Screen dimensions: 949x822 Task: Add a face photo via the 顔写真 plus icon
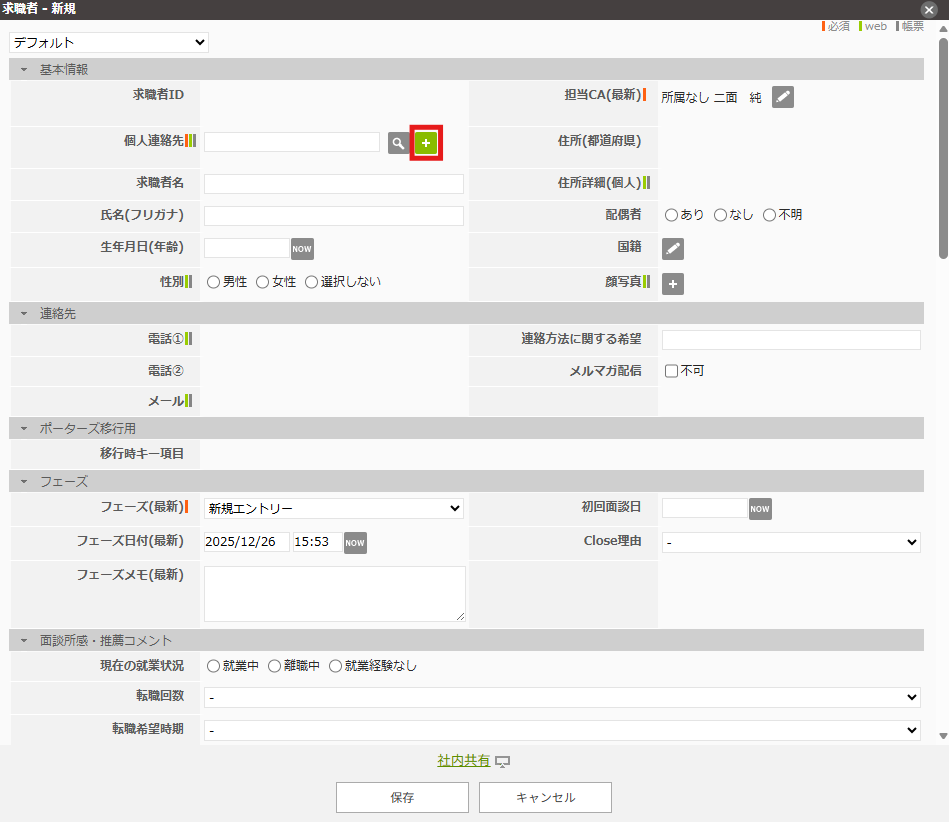point(672,284)
